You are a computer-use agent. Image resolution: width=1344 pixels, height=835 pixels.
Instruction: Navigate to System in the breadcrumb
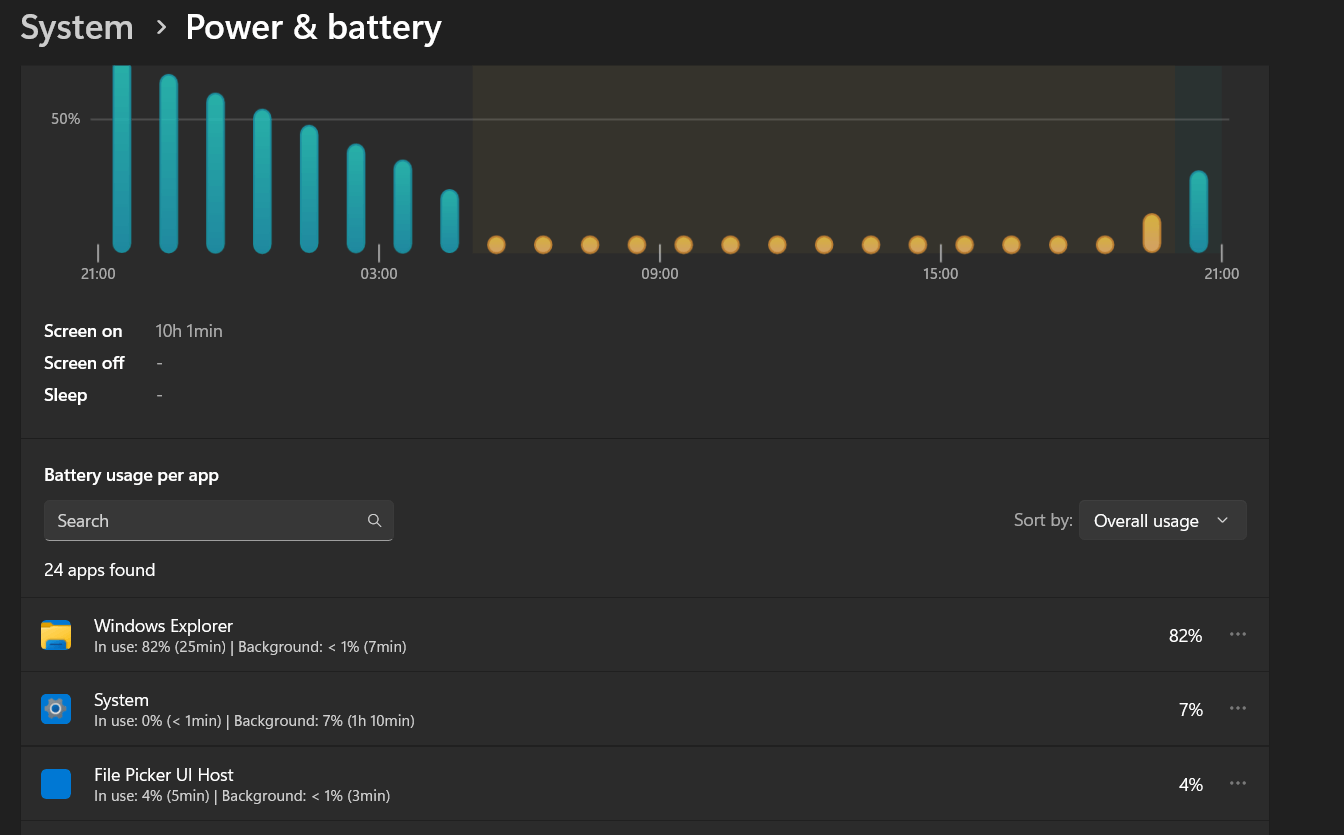tap(76, 27)
